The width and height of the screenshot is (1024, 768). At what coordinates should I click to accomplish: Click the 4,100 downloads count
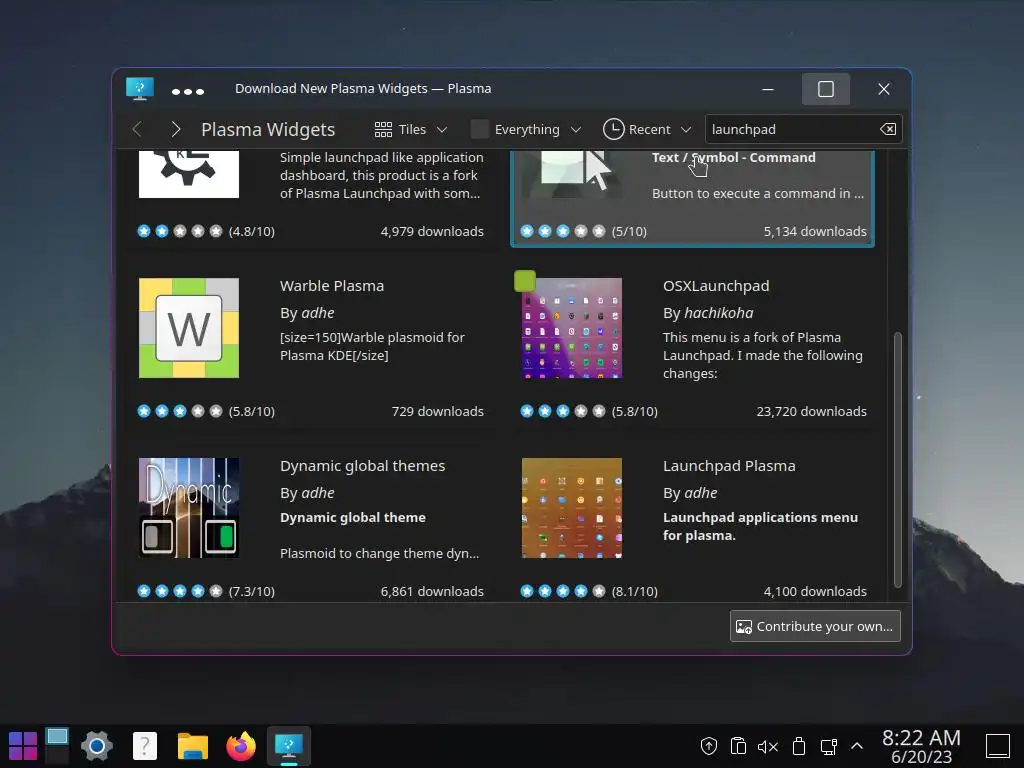pos(815,591)
